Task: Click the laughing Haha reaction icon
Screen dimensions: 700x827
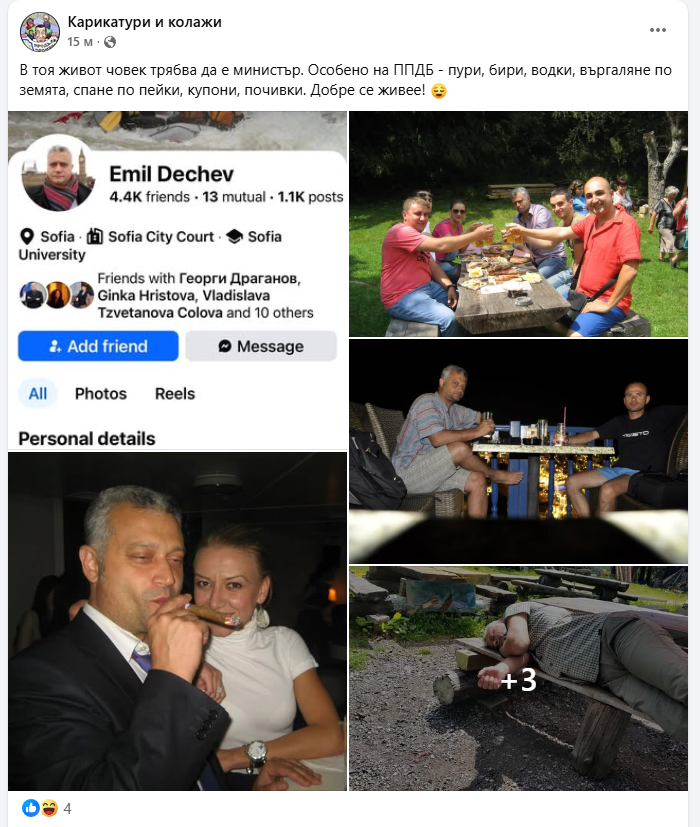Action: pyautogui.click(x=49, y=807)
